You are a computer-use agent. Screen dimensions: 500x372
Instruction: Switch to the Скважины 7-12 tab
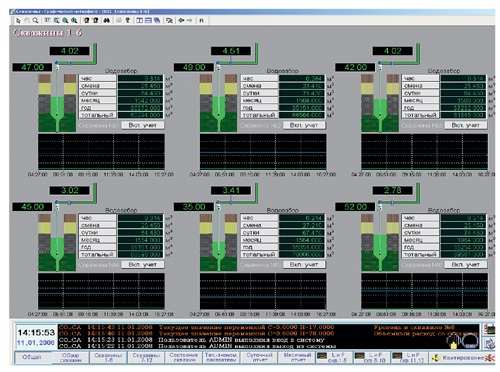(147, 358)
